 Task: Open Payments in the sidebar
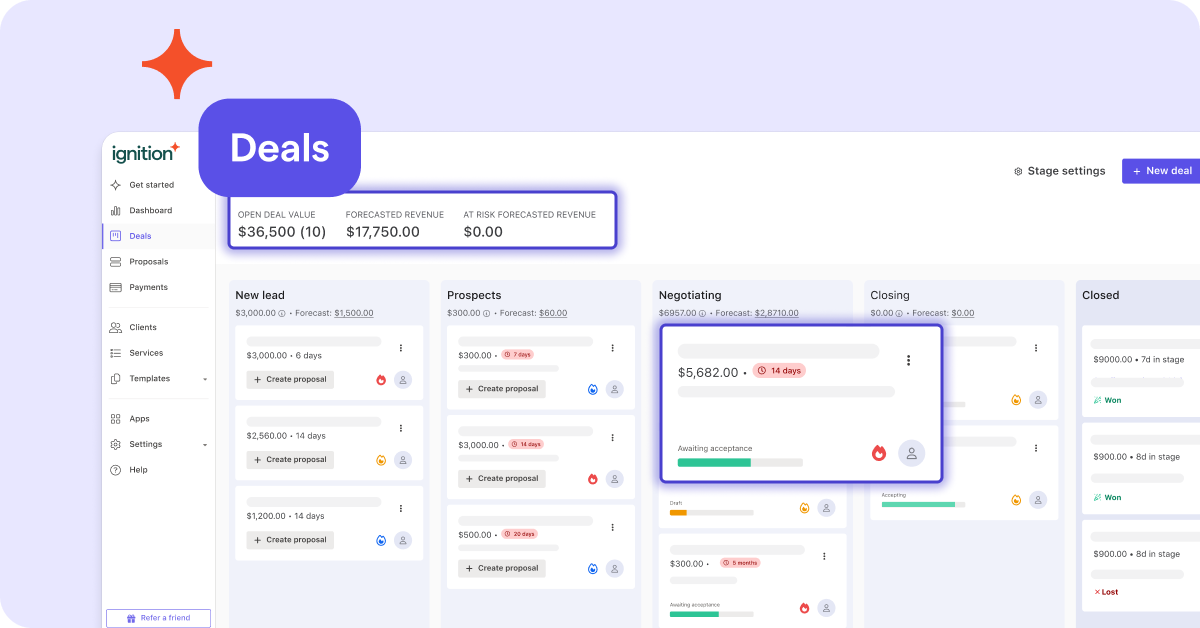click(x=148, y=288)
